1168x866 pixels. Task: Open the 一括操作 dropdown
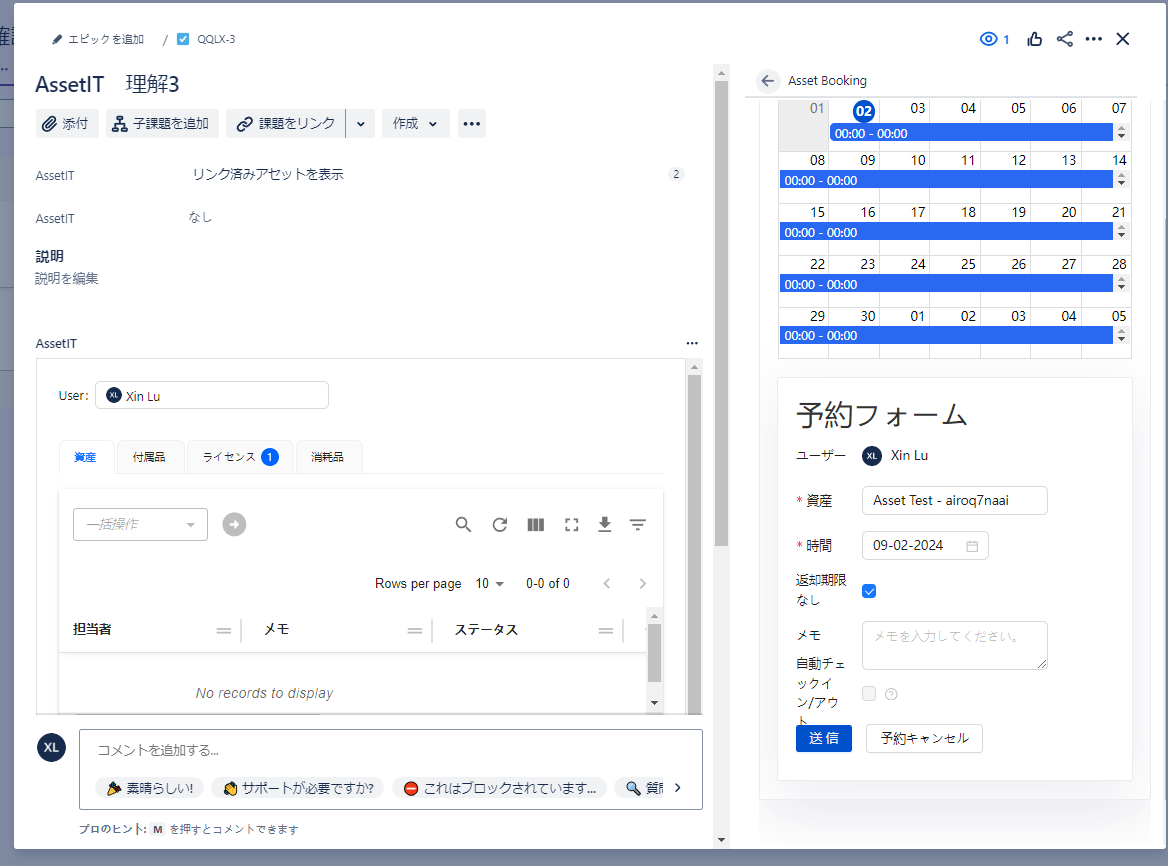140,524
